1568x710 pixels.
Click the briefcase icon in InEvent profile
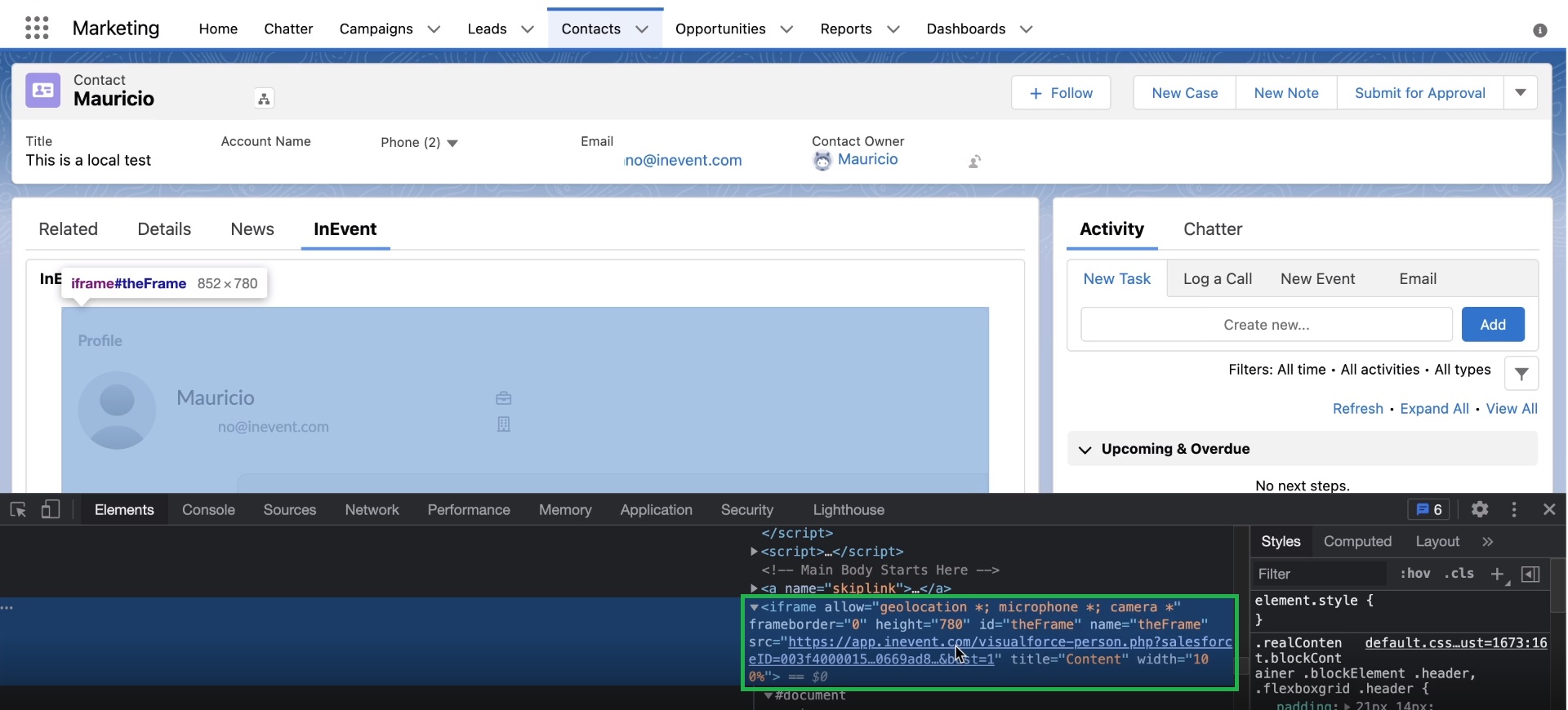[x=504, y=398]
